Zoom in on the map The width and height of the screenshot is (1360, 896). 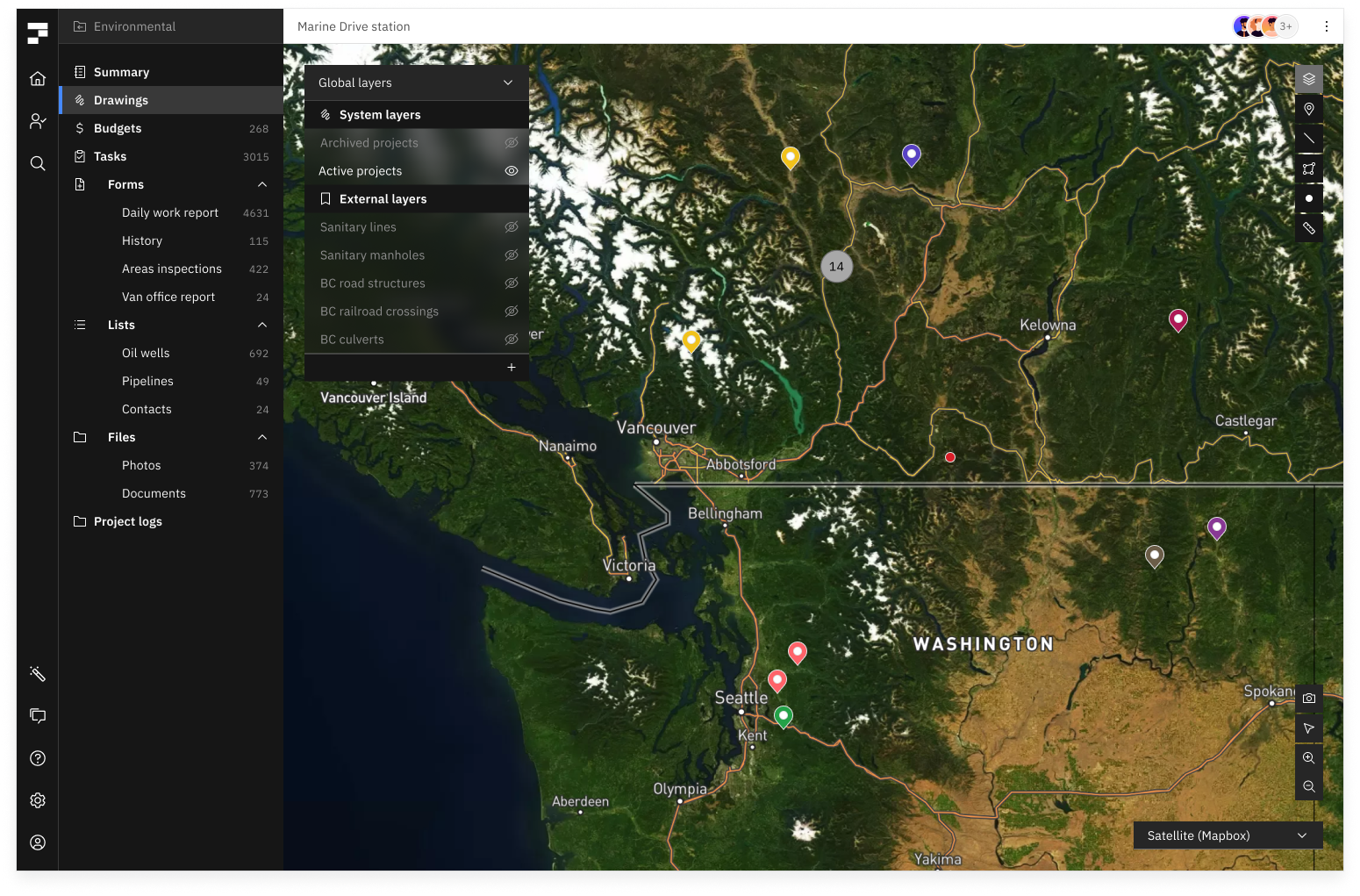(1308, 757)
